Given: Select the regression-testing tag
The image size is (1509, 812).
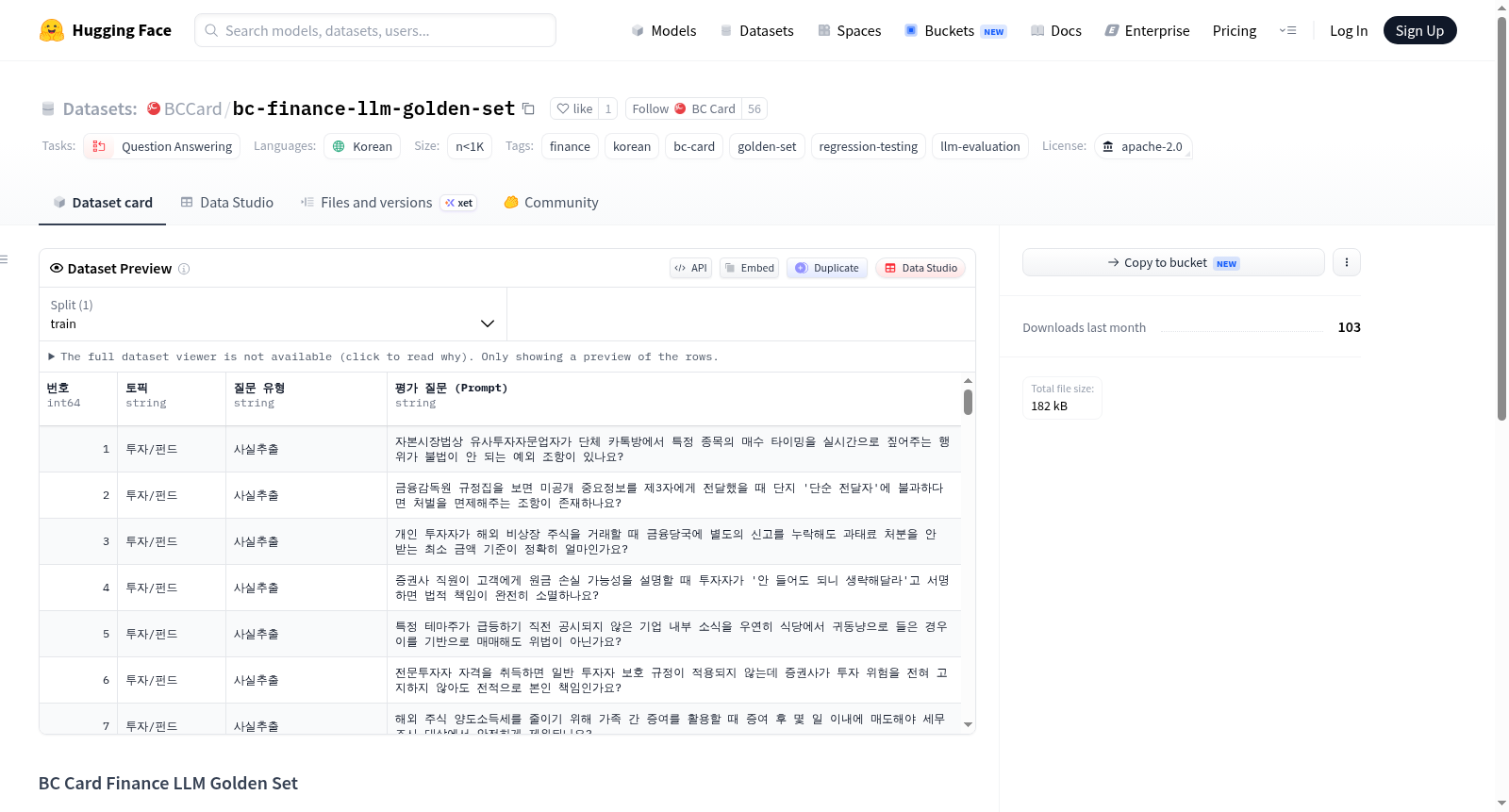Looking at the screenshot, I should [x=869, y=146].
